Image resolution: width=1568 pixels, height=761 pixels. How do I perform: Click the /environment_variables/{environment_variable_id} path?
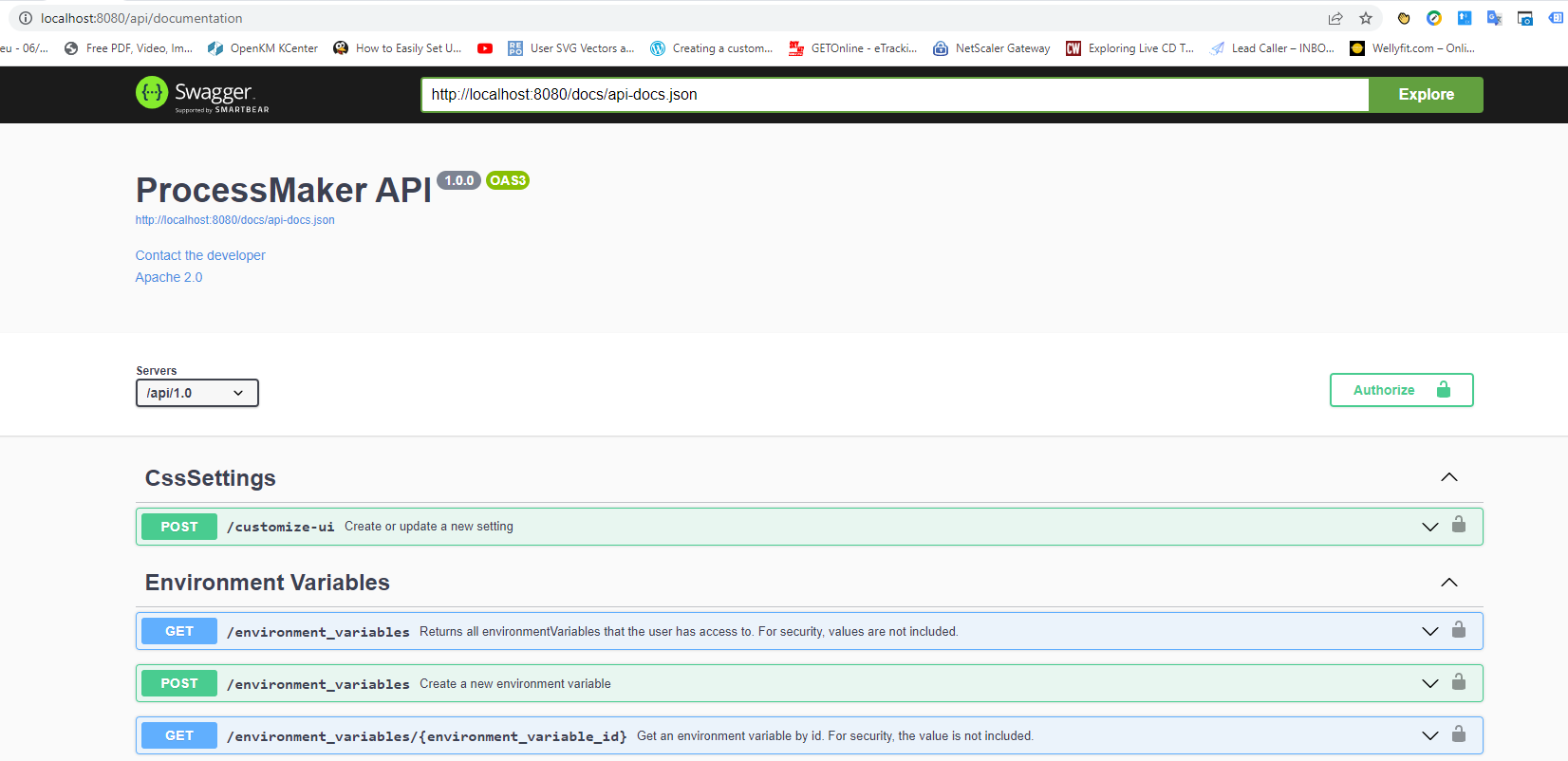point(427,736)
